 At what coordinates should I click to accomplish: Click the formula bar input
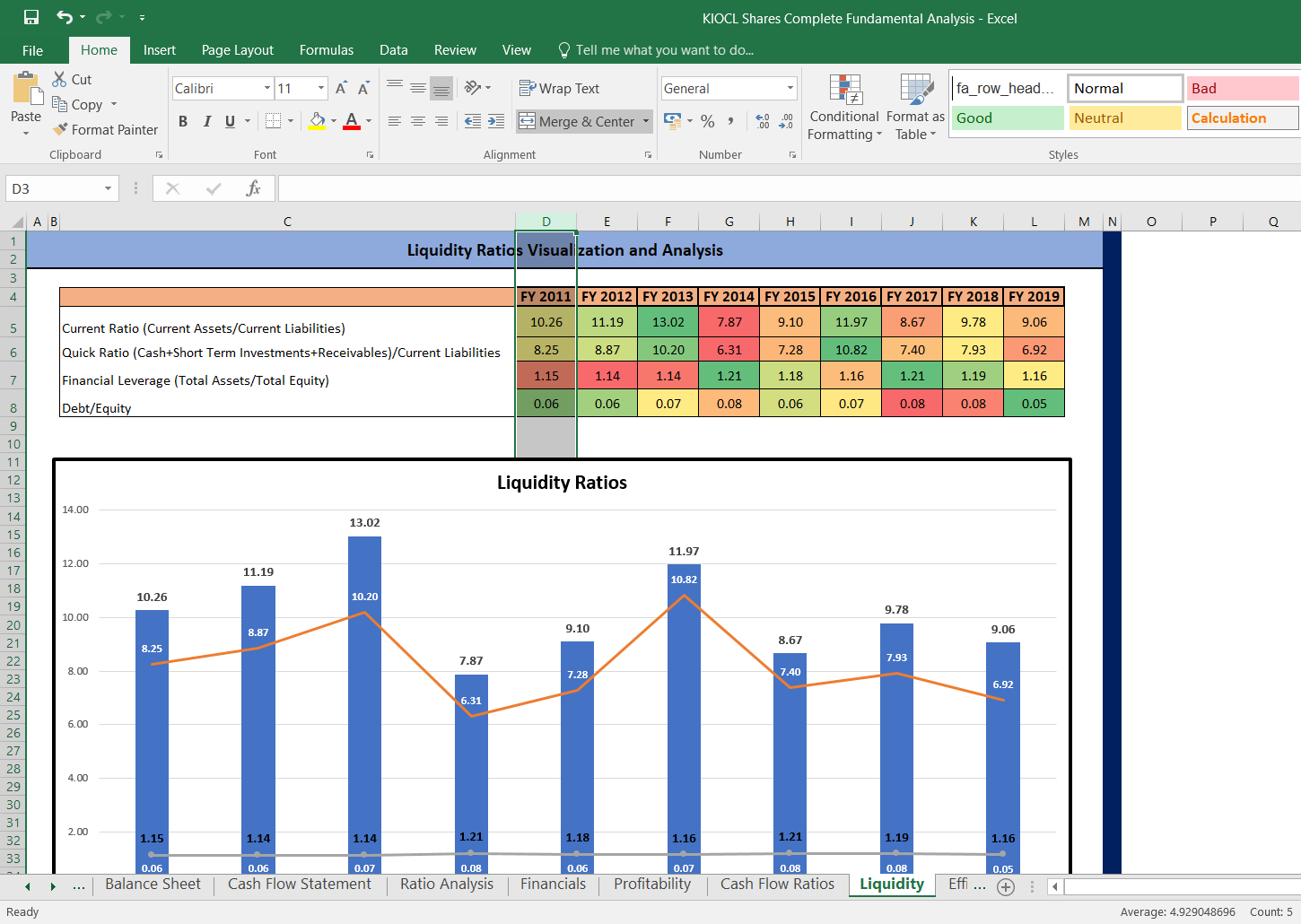tap(790, 188)
